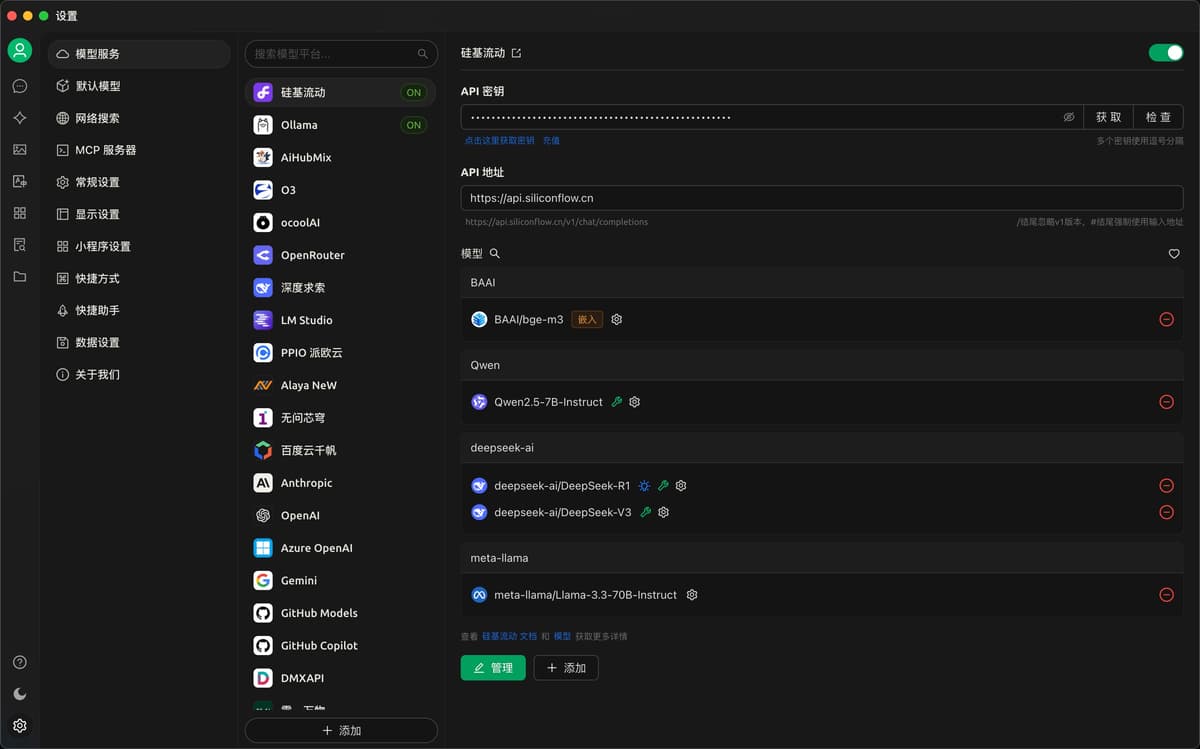Open settings gear for Llama-3.3-70B-Instruct

692,595
